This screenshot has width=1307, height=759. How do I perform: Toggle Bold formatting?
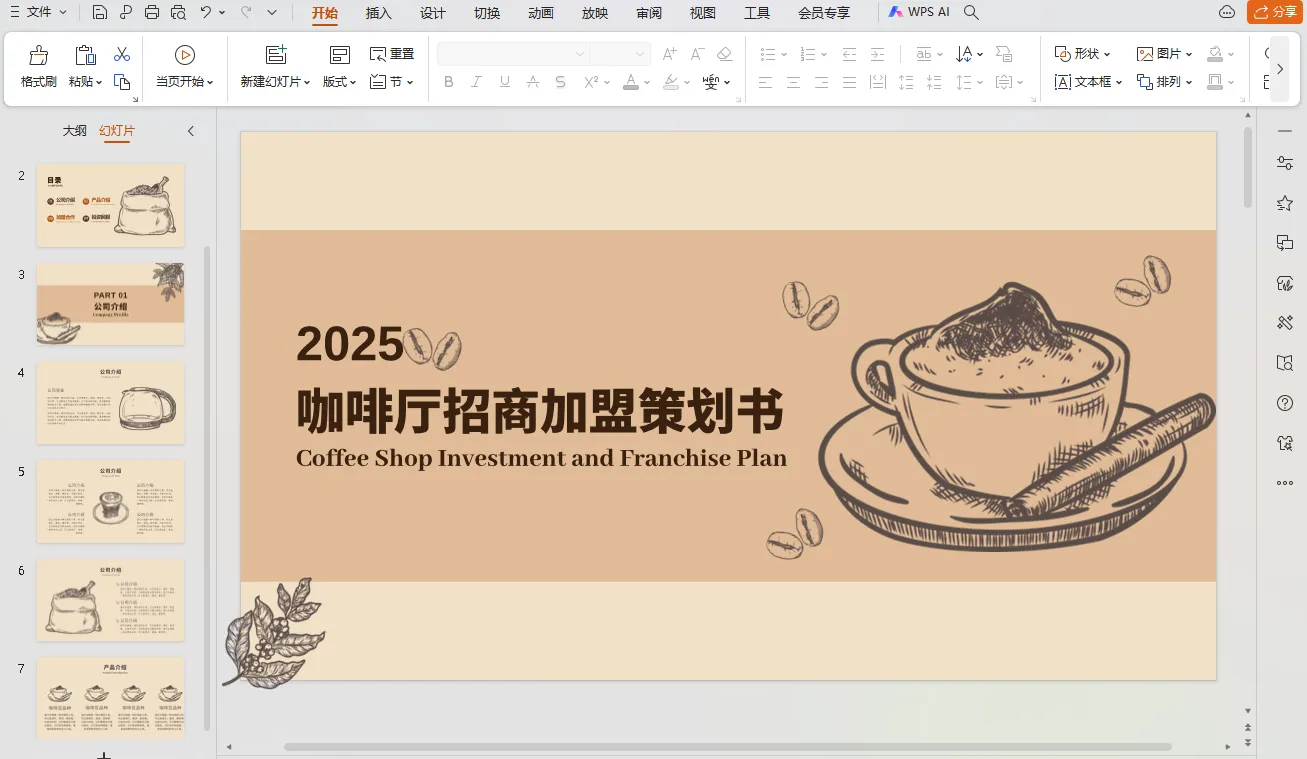(449, 82)
